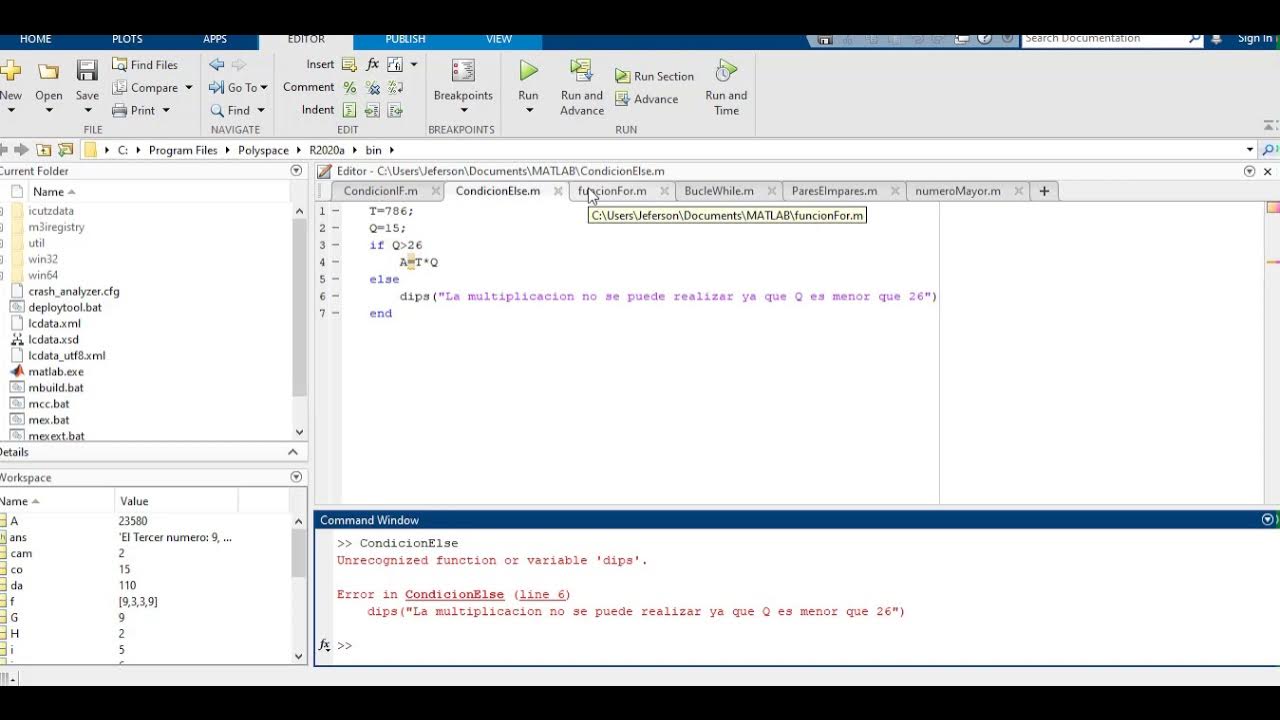Screen dimensions: 1280x720
Task: Click the Name column header in Workspace
Action: tap(57, 501)
